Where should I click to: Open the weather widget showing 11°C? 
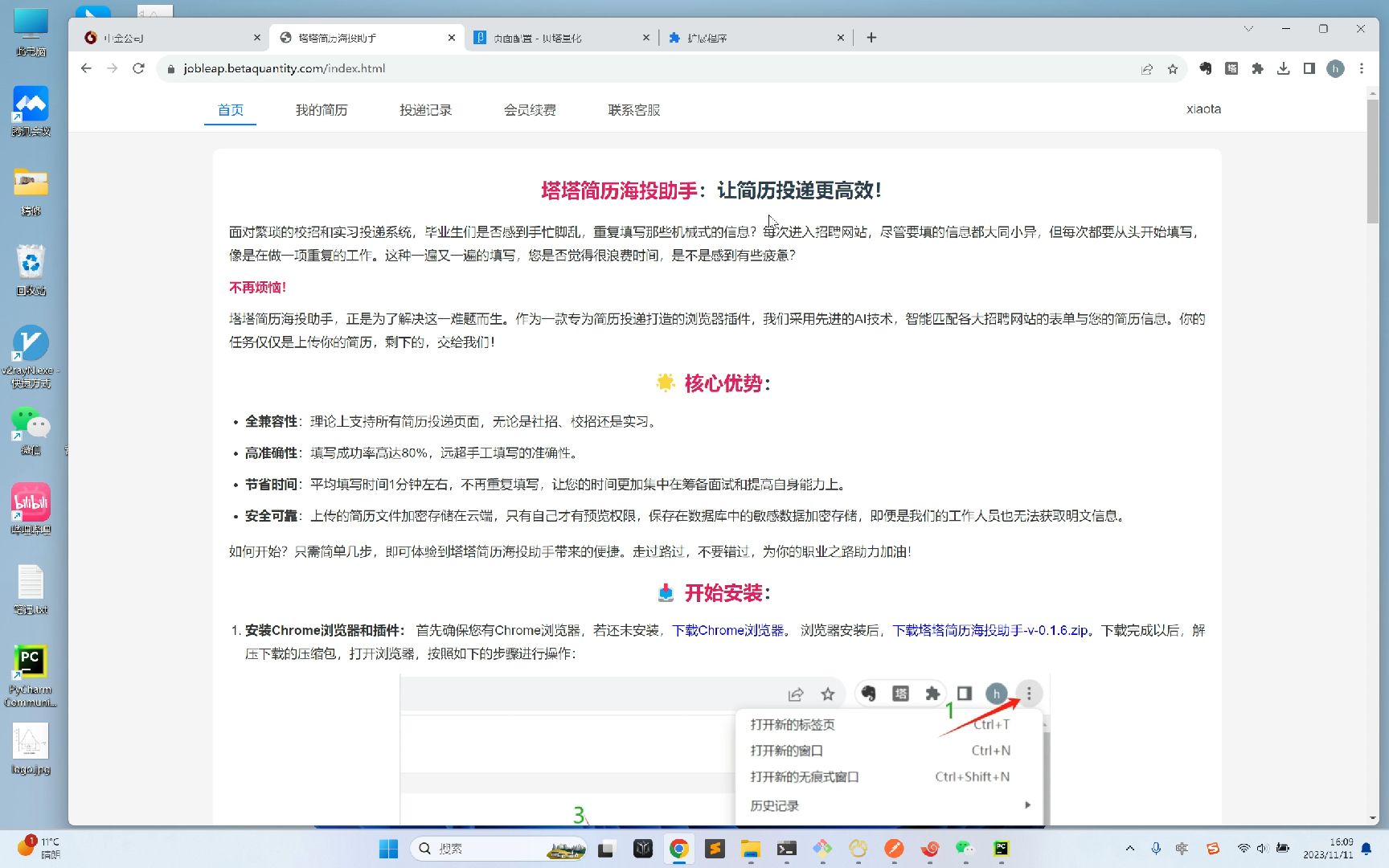click(39, 849)
